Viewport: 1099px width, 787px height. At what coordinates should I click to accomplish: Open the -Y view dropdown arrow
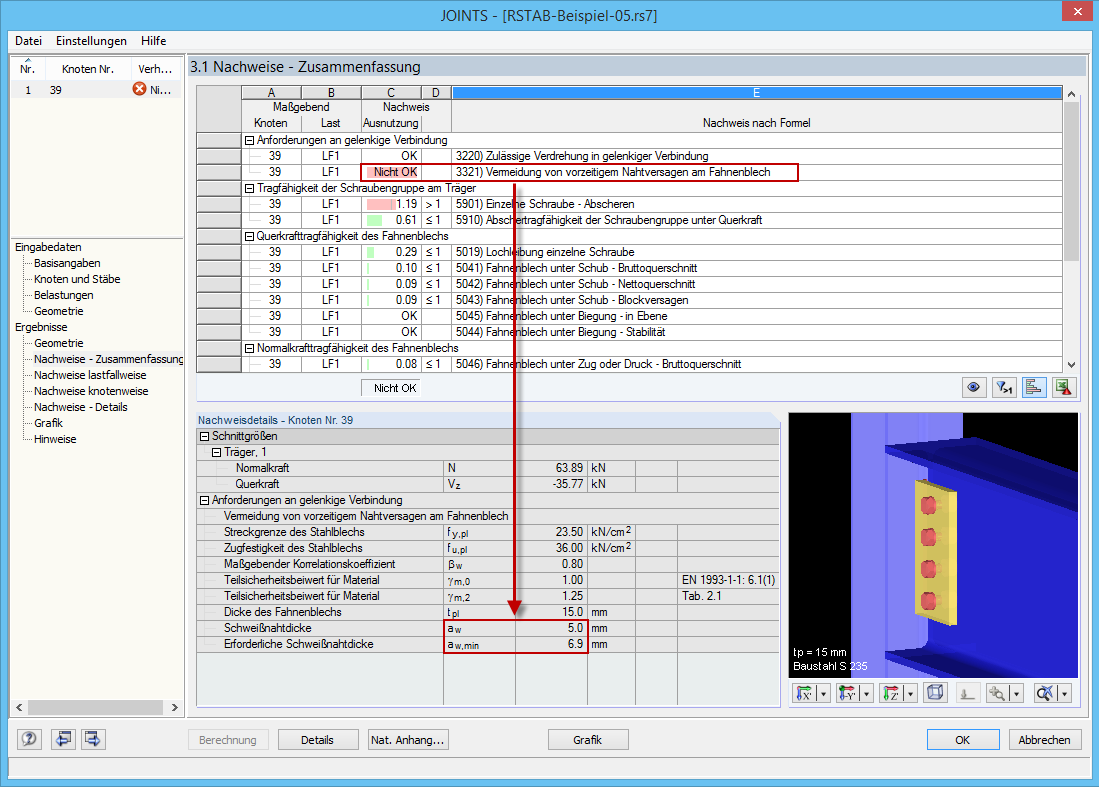(x=867, y=693)
